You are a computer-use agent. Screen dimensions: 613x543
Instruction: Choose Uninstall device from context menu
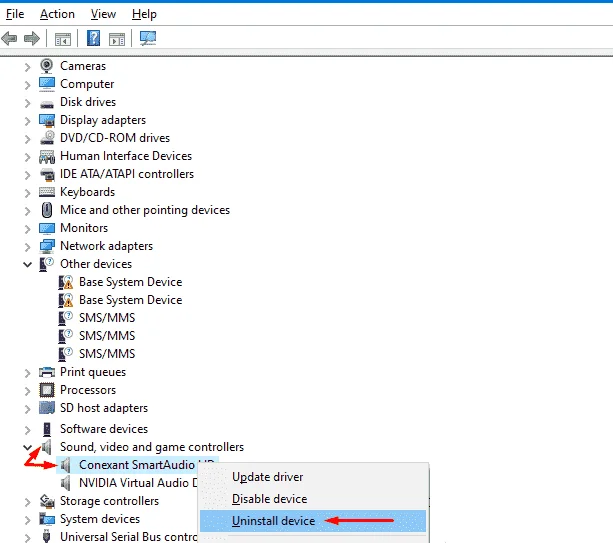(x=313, y=521)
